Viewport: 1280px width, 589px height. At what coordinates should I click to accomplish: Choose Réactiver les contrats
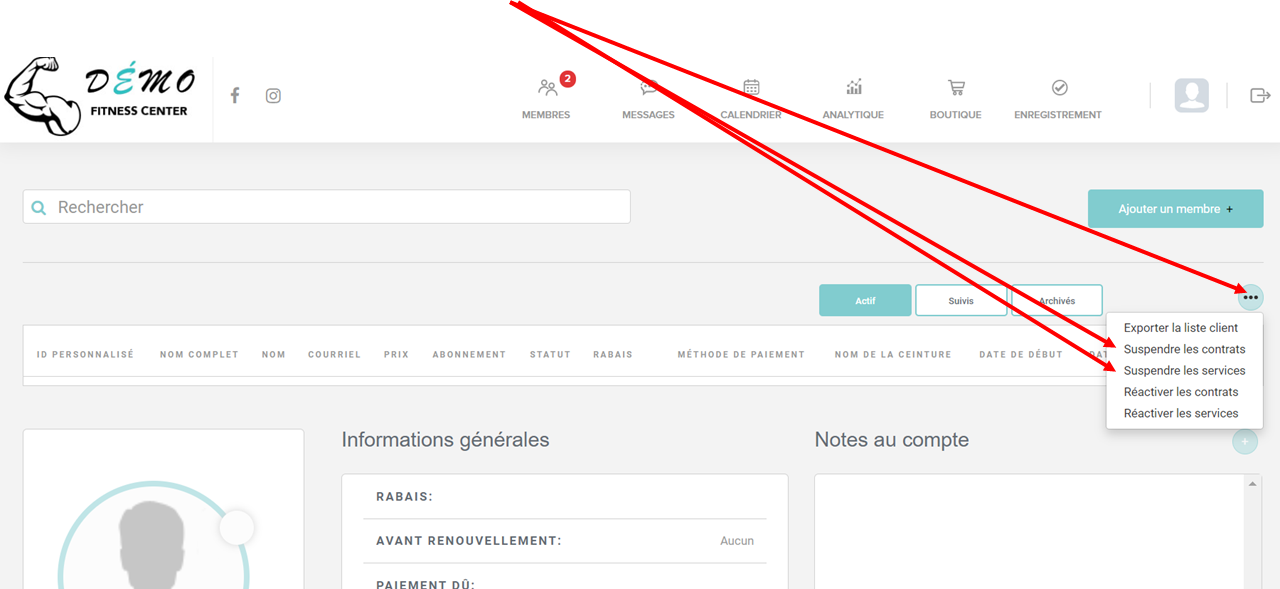coord(1181,392)
